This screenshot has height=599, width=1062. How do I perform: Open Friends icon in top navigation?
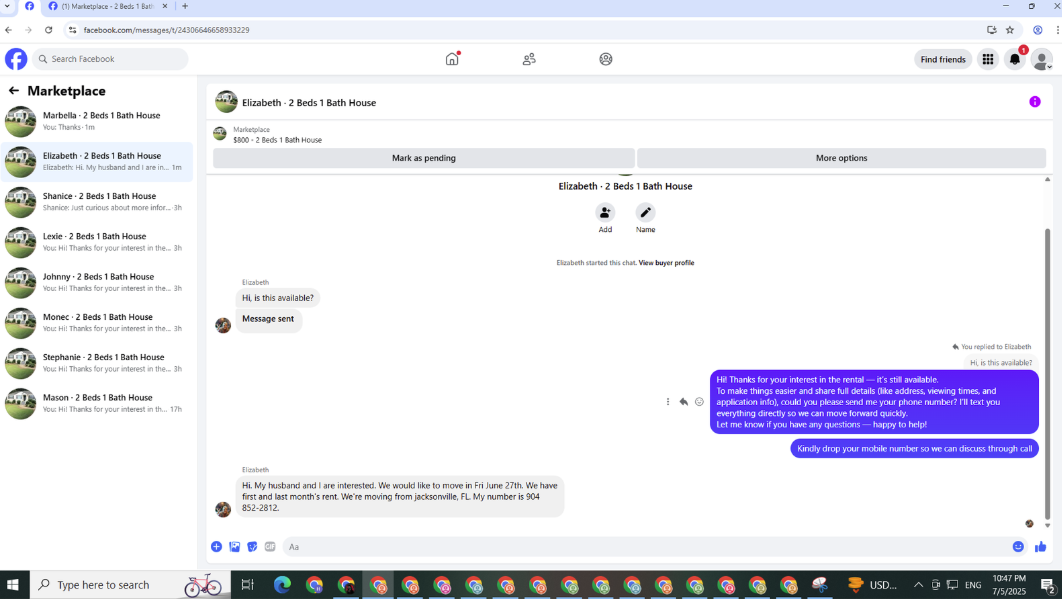[529, 59]
